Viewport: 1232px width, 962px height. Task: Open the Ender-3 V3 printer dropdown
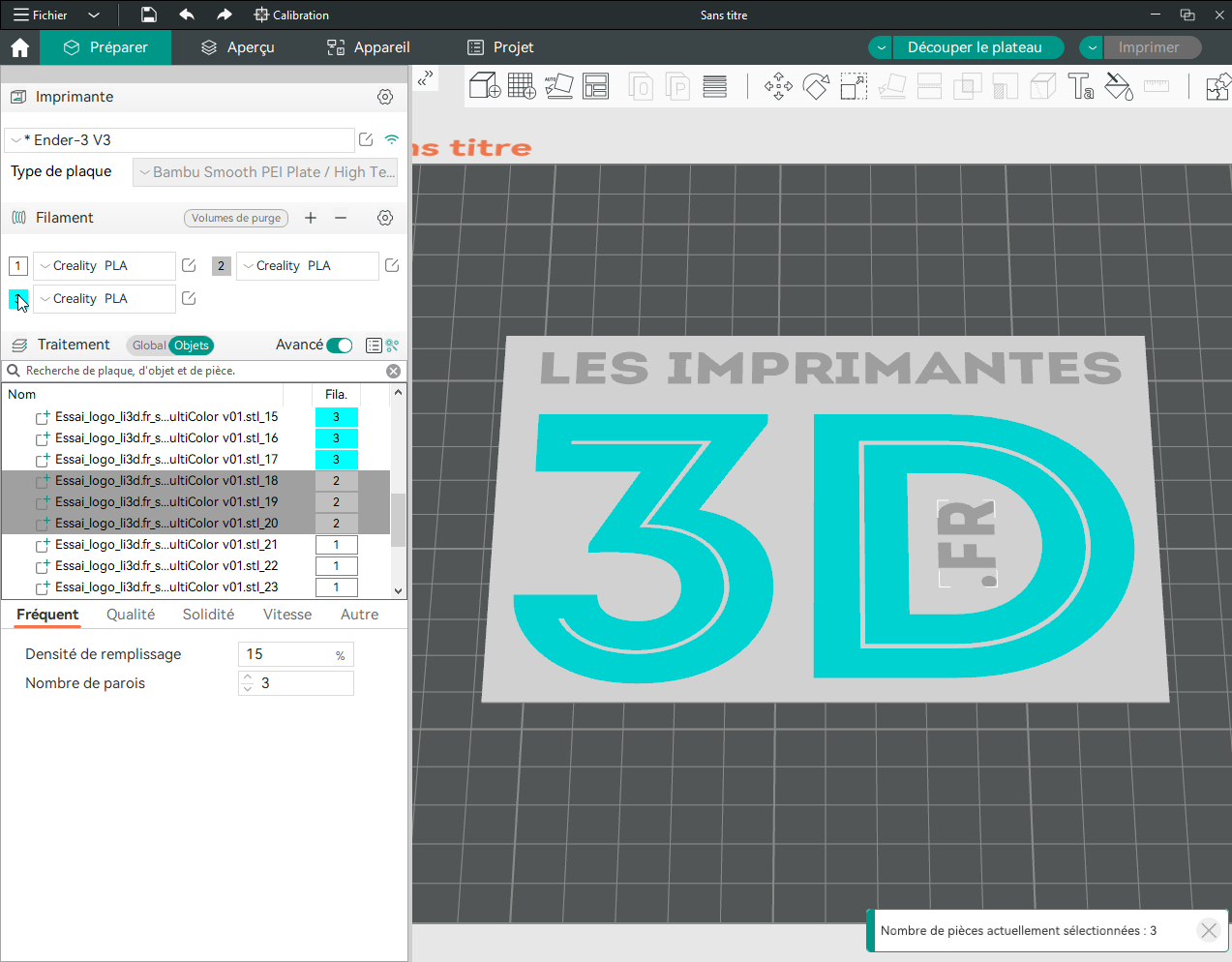[x=180, y=140]
